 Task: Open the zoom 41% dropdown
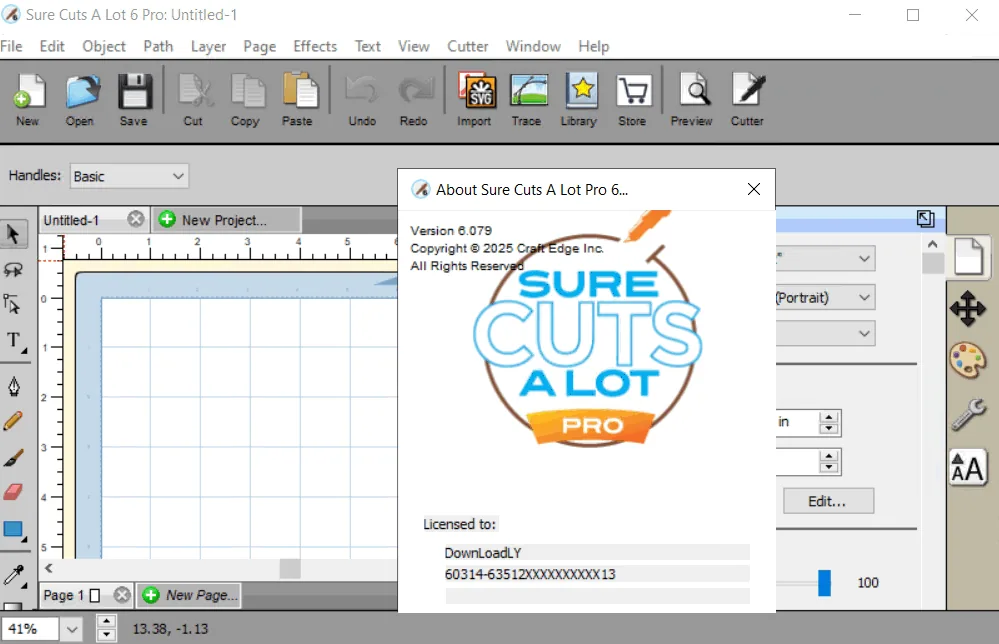(x=72, y=629)
